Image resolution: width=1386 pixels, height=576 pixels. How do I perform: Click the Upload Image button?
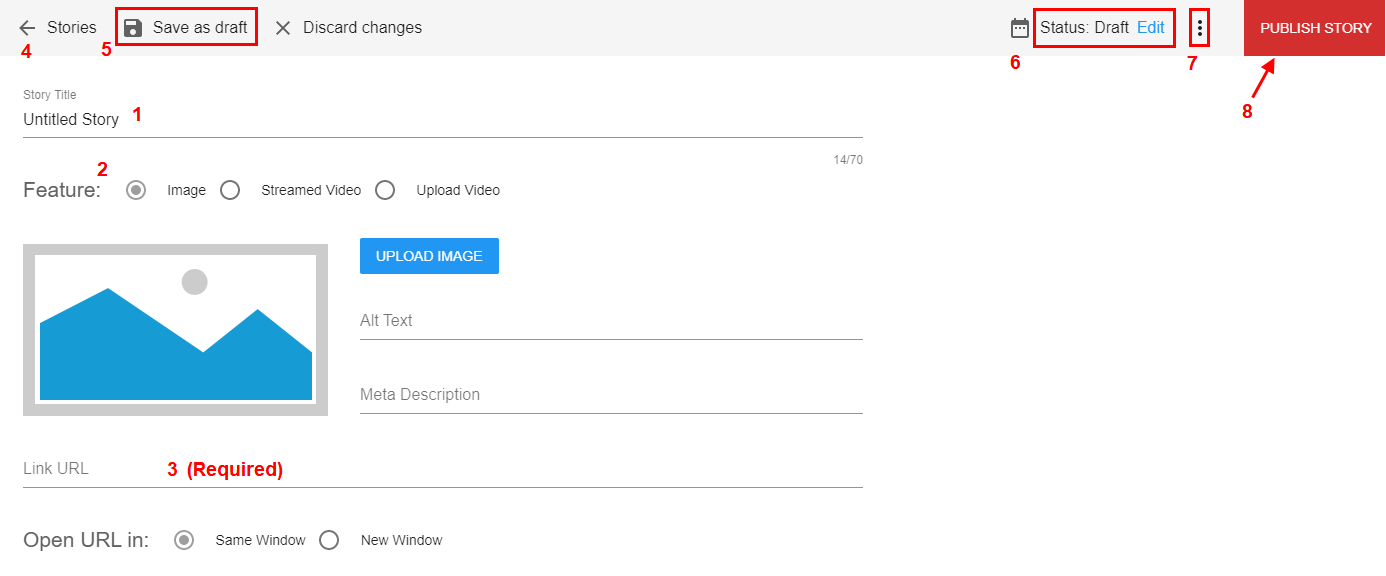tap(429, 256)
